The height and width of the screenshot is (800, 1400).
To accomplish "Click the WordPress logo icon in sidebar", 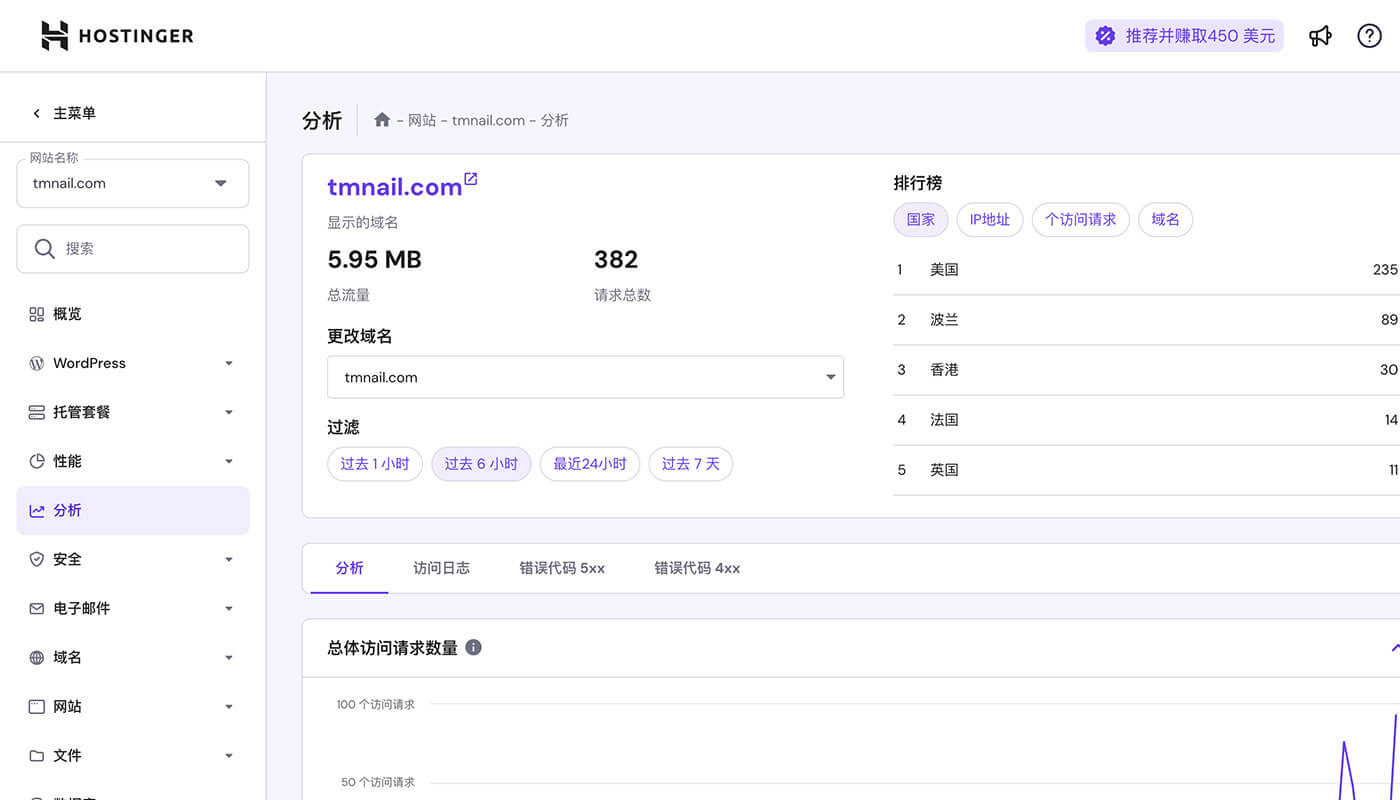I will [37, 363].
